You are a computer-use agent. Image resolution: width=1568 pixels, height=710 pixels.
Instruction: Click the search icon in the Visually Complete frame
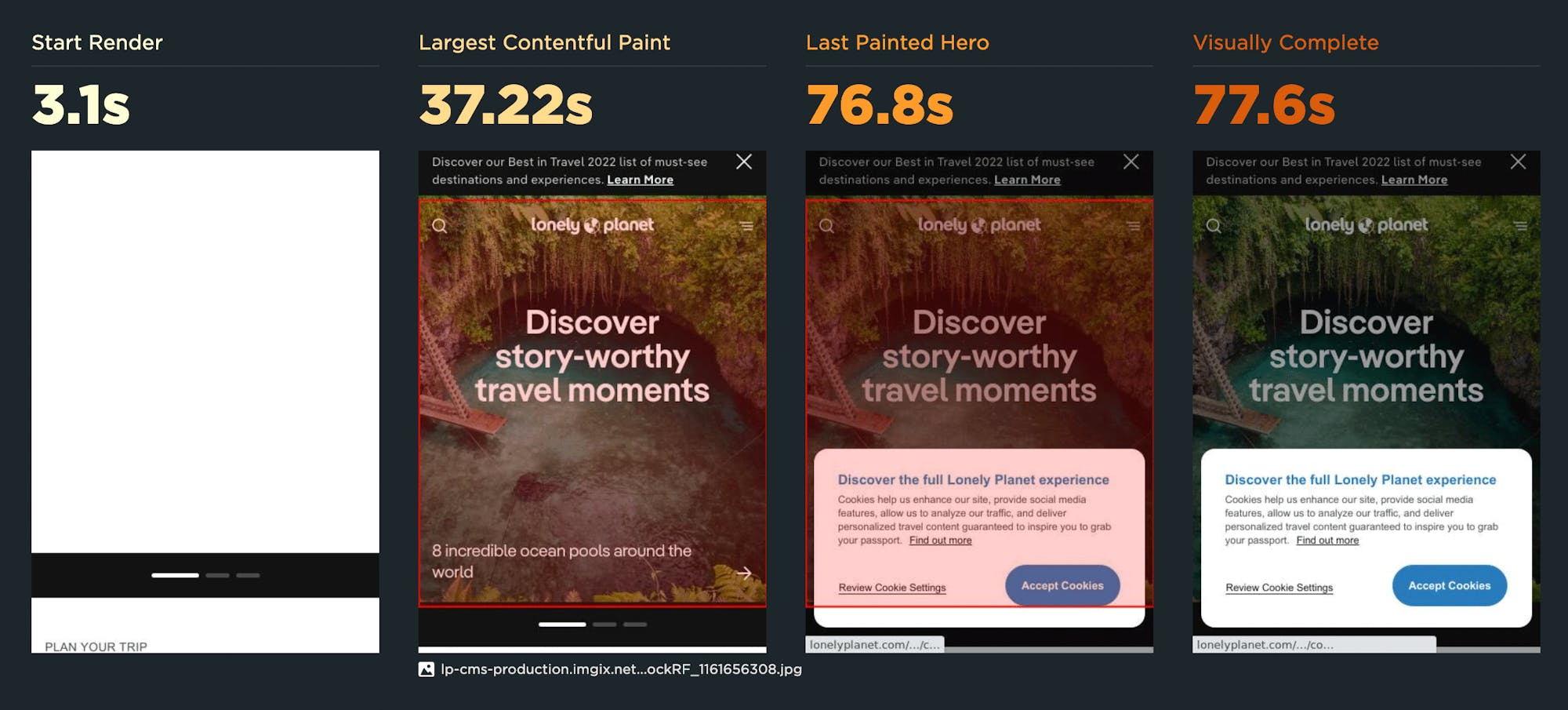(1214, 226)
